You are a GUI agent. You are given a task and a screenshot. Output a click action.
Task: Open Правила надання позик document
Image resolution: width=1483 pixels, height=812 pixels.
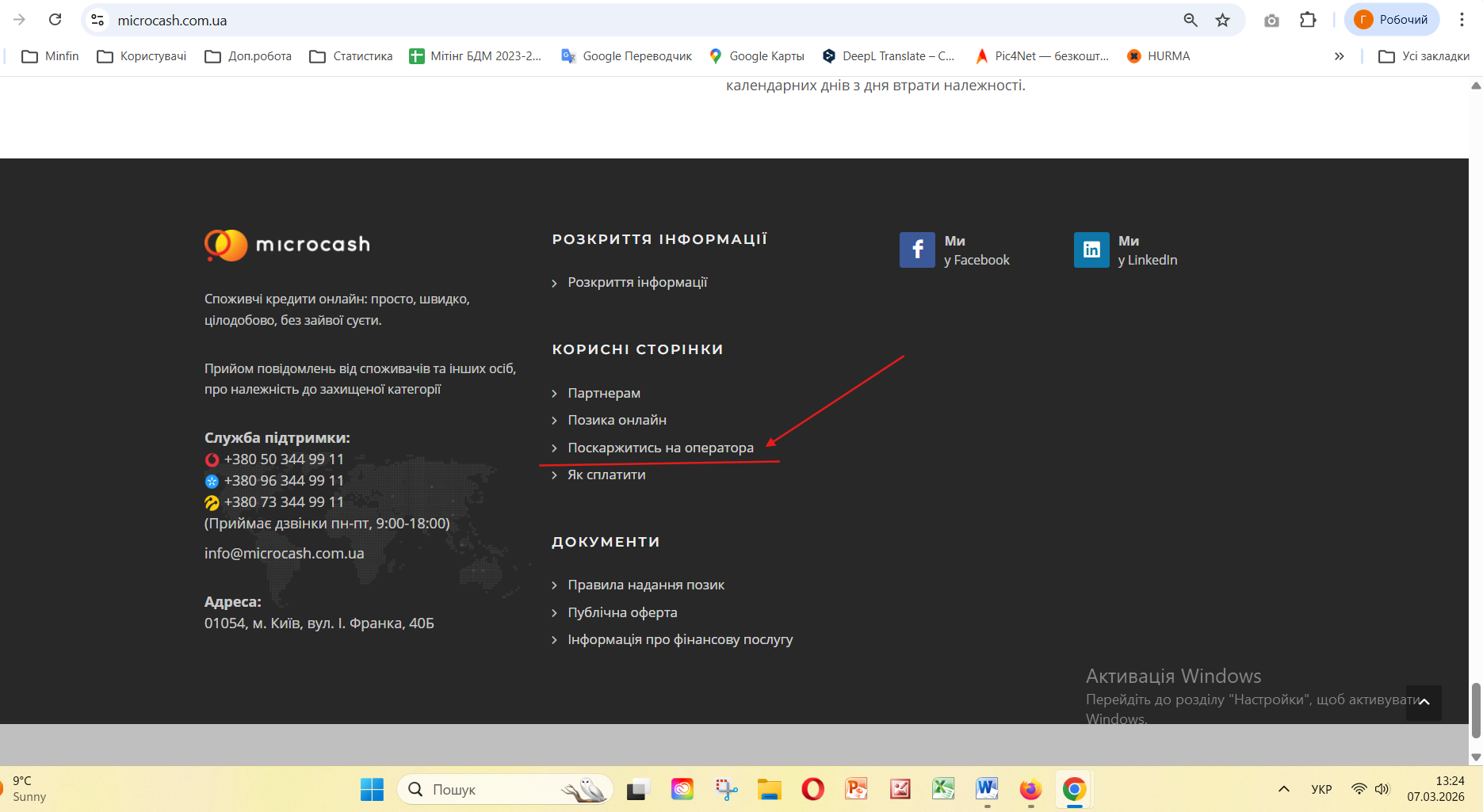(x=646, y=585)
